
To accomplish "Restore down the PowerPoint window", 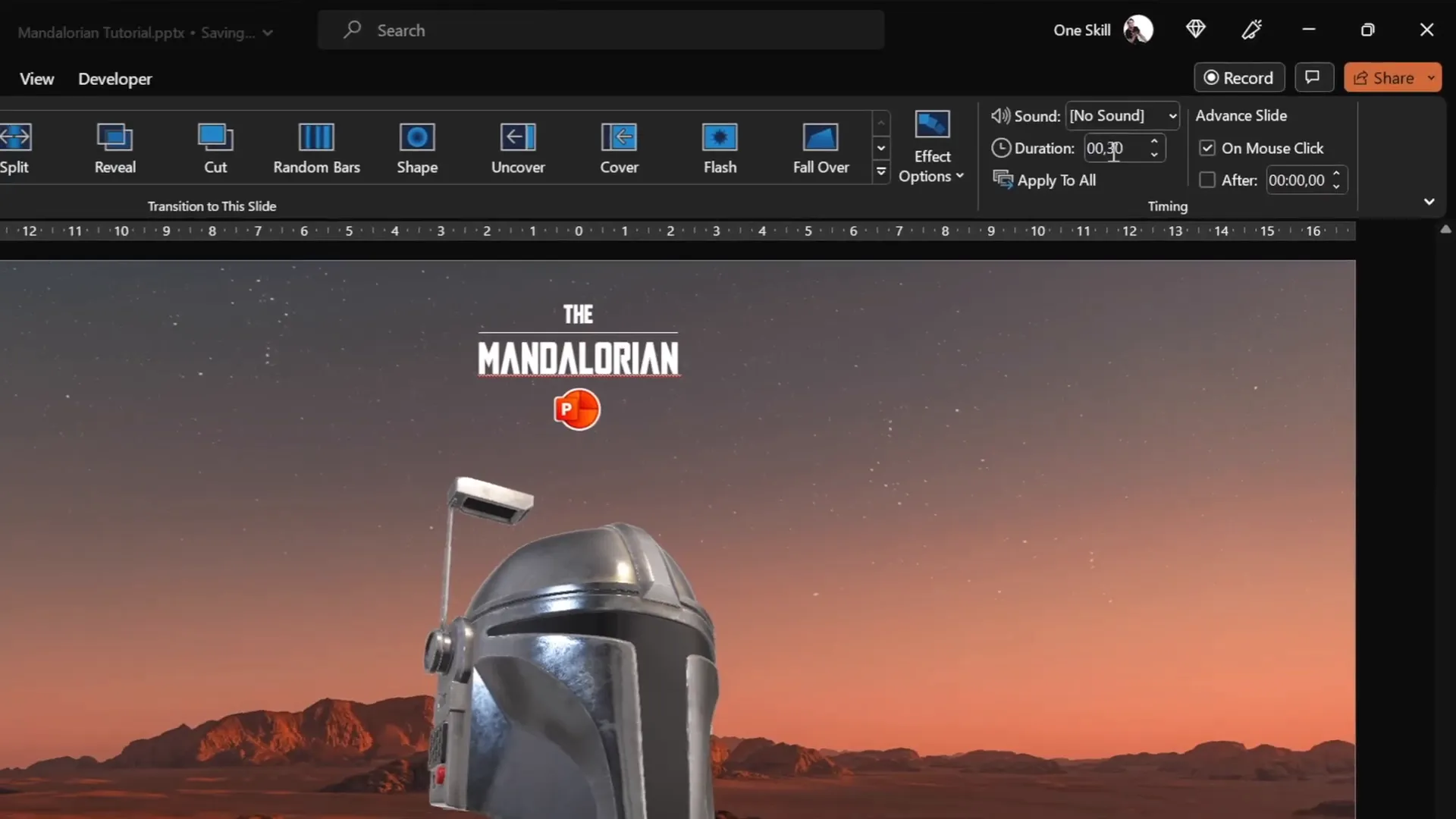I will coord(1367,30).
